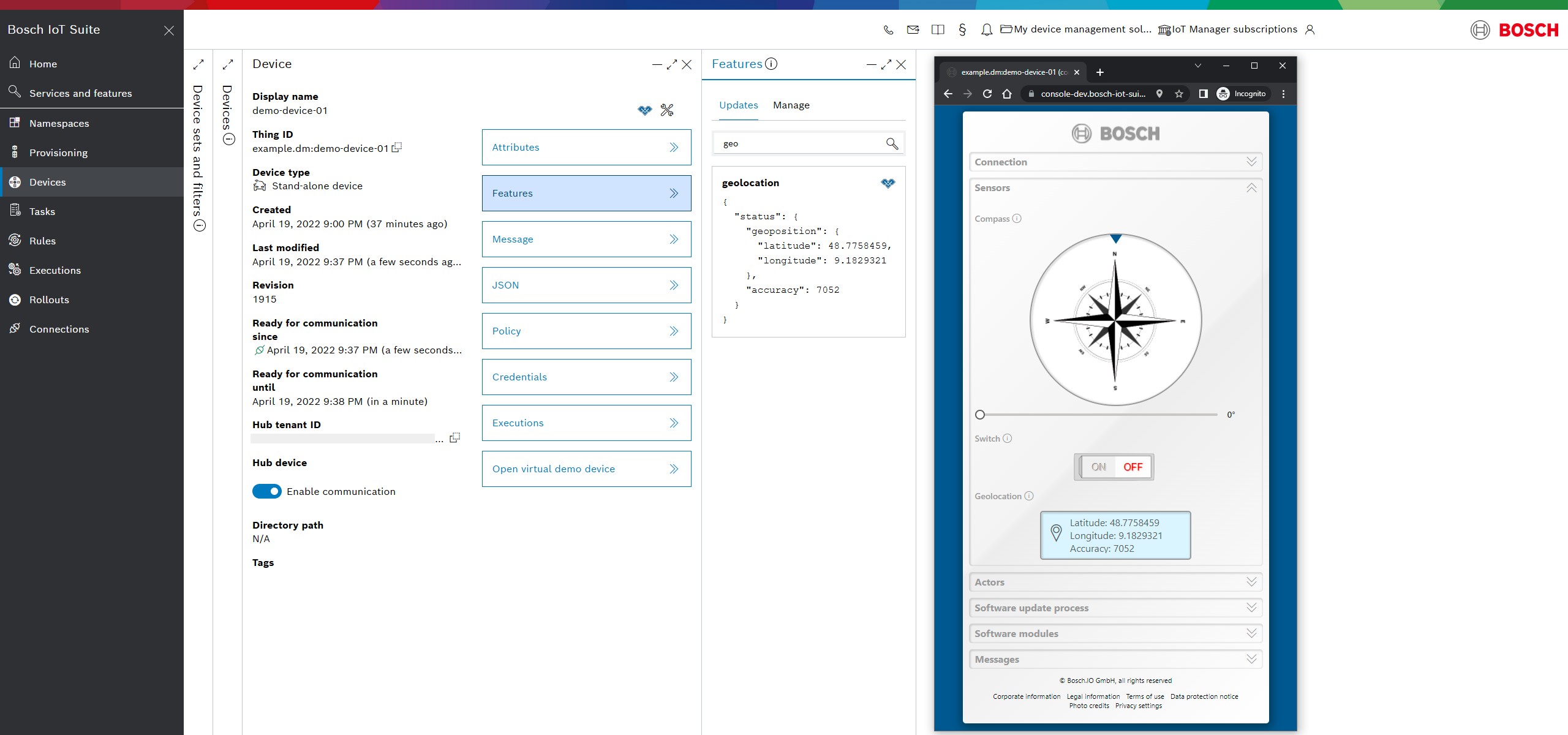Drag the compass bearing slider to adjust
Image resolution: width=1568 pixels, height=735 pixels.
click(x=980, y=413)
